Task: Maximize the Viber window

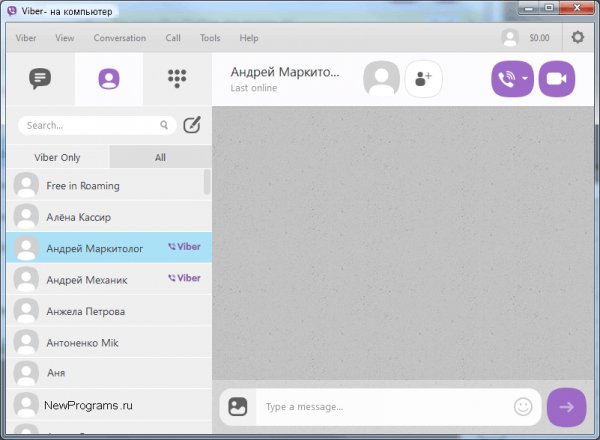Action: (549, 8)
